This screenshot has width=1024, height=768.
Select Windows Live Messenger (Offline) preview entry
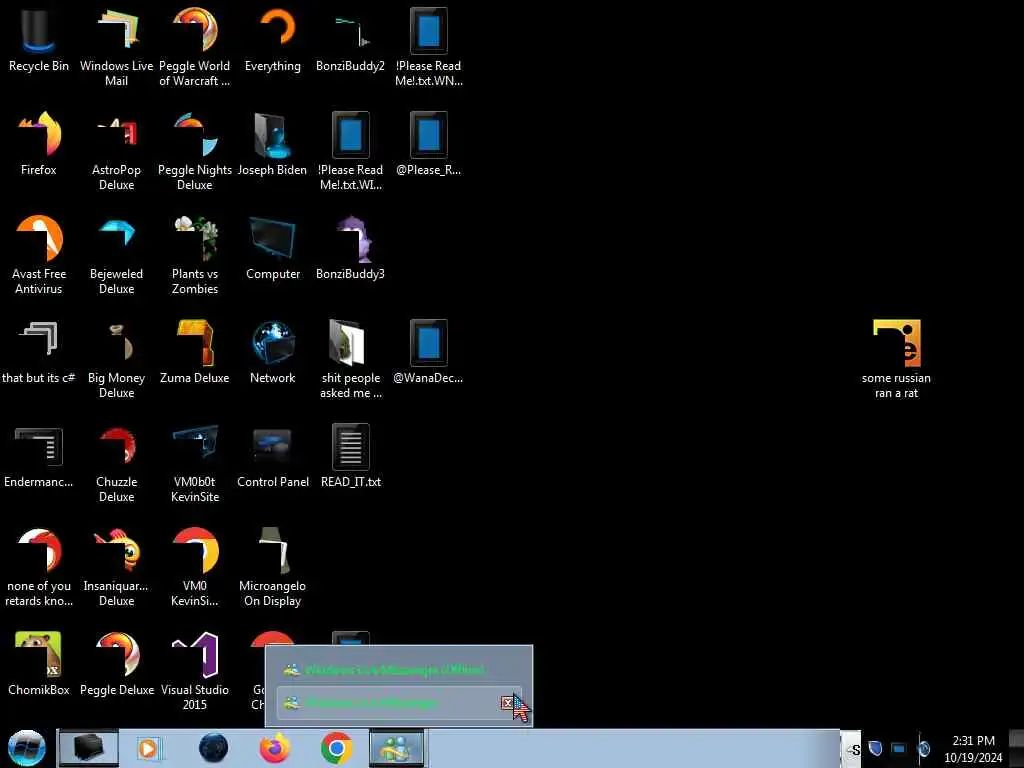click(398, 669)
